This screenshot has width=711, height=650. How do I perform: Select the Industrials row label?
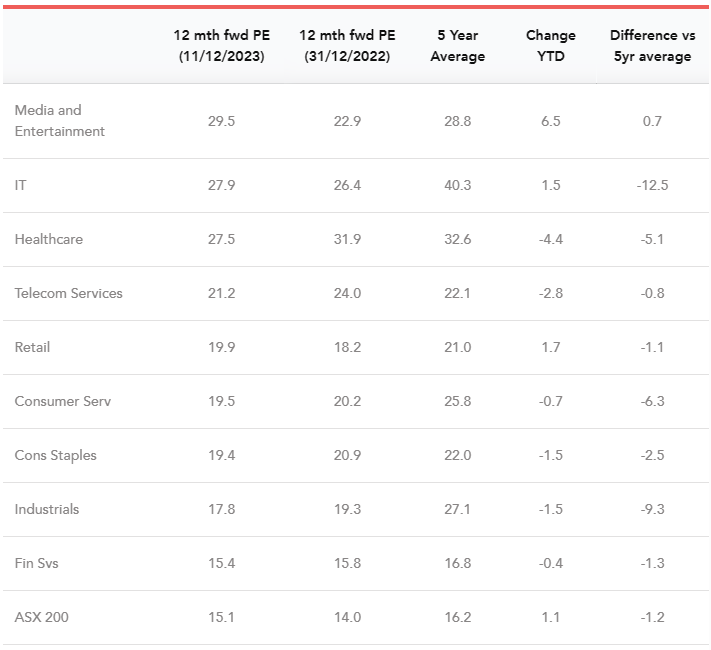coord(47,510)
